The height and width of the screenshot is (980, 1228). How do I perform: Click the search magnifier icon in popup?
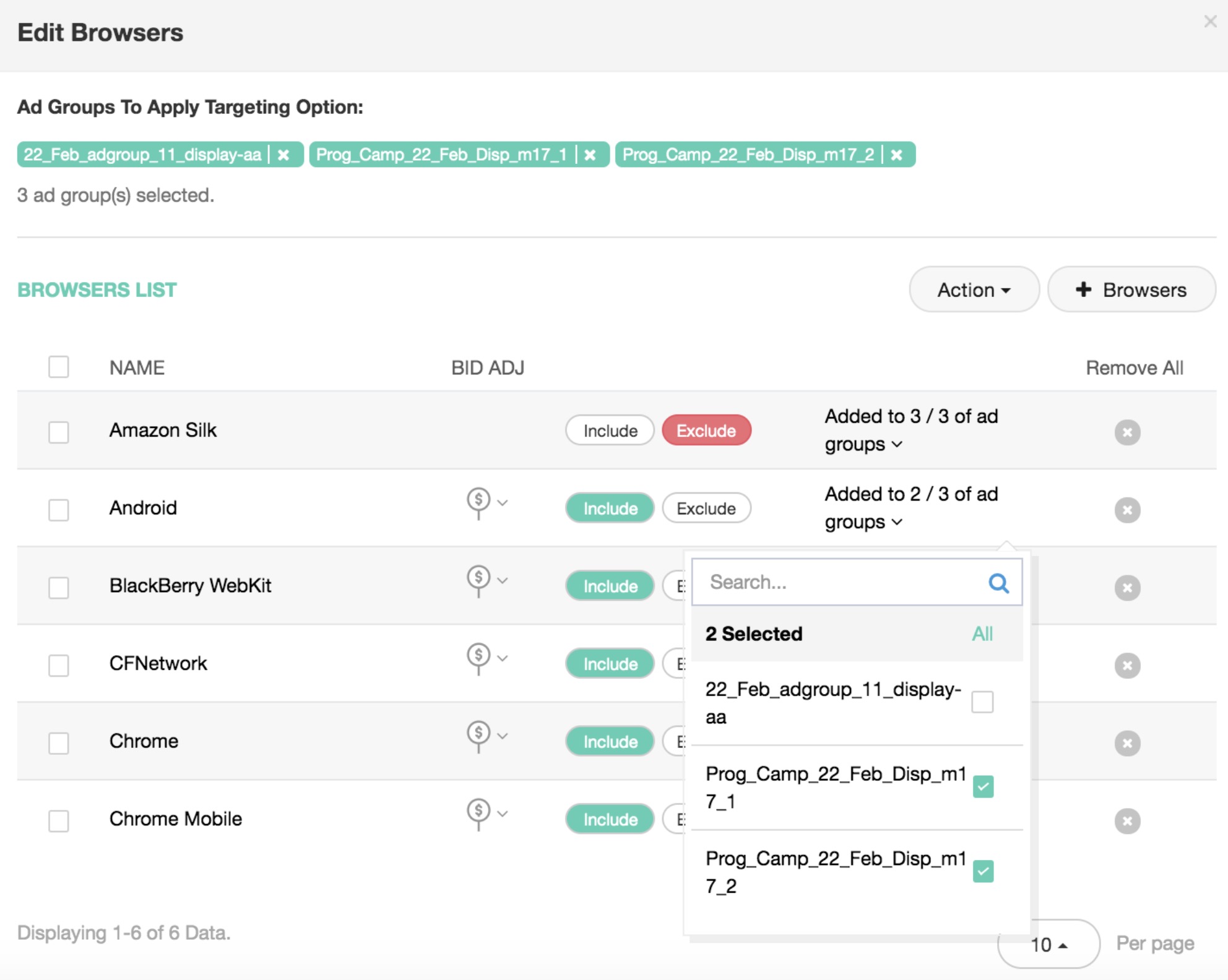(998, 583)
